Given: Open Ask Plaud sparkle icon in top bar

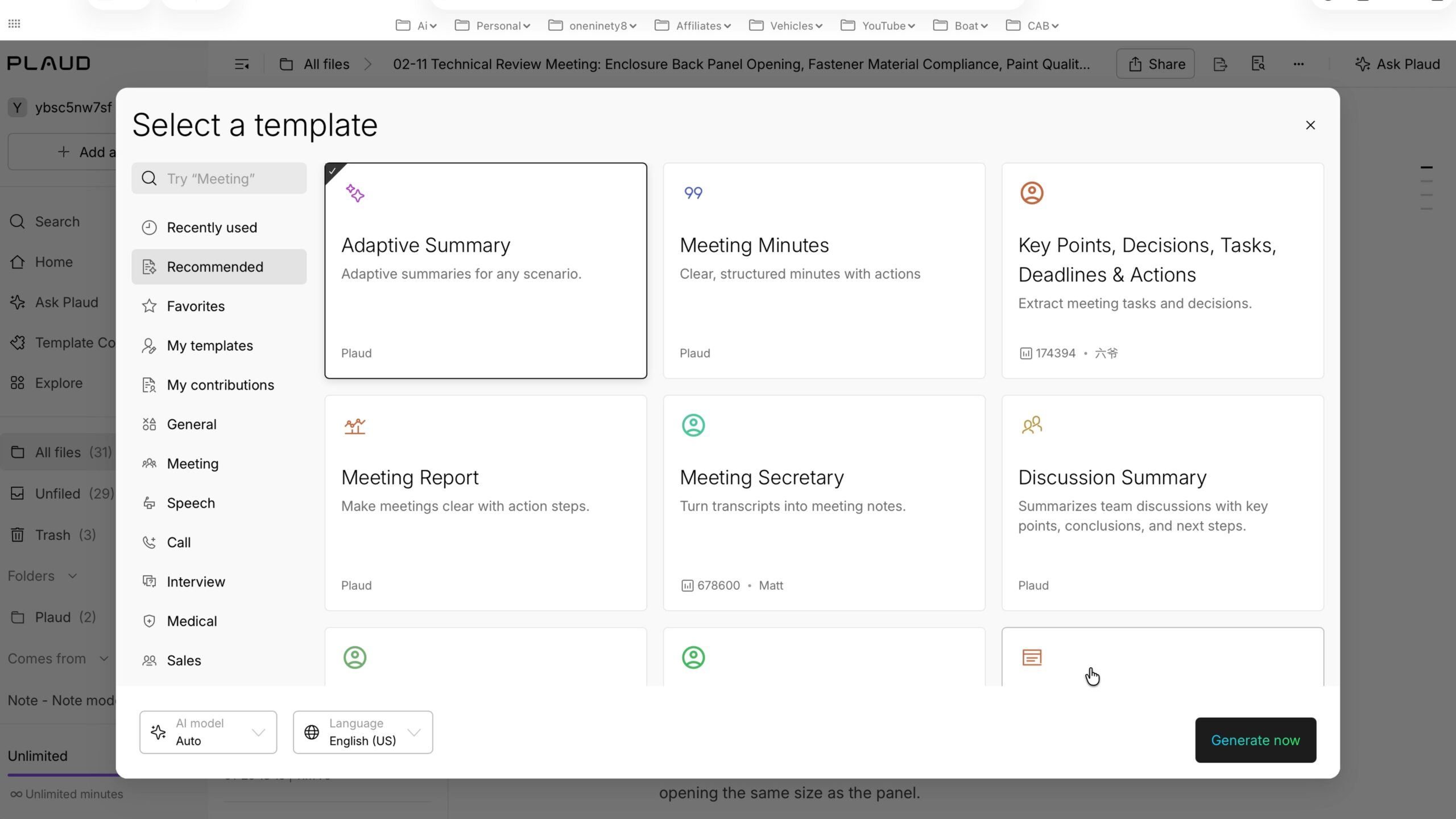Looking at the screenshot, I should pyautogui.click(x=1362, y=64).
